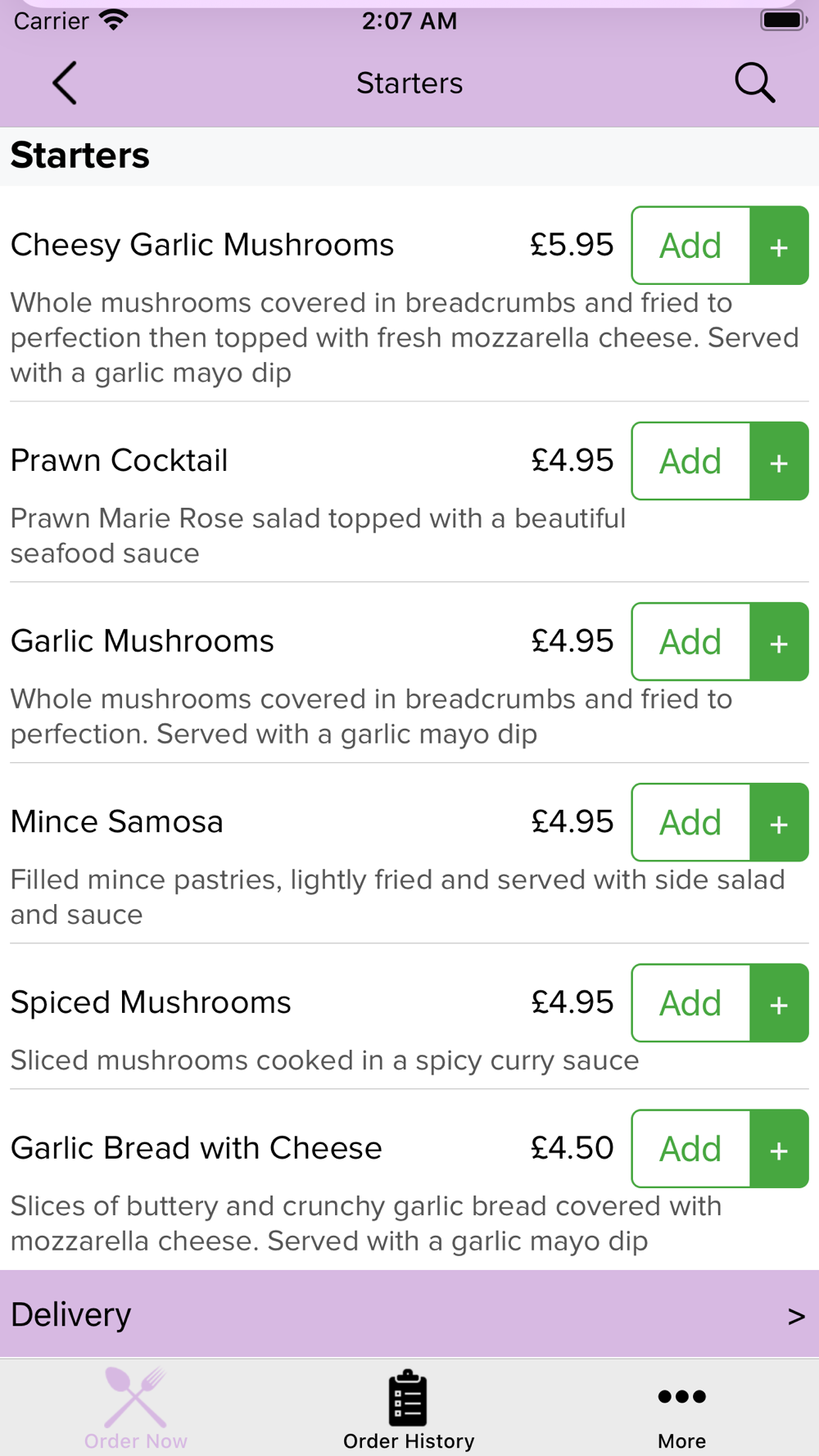Tap plus icon for Garlic Bread with Cheese
The image size is (819, 1456).
(x=779, y=1149)
